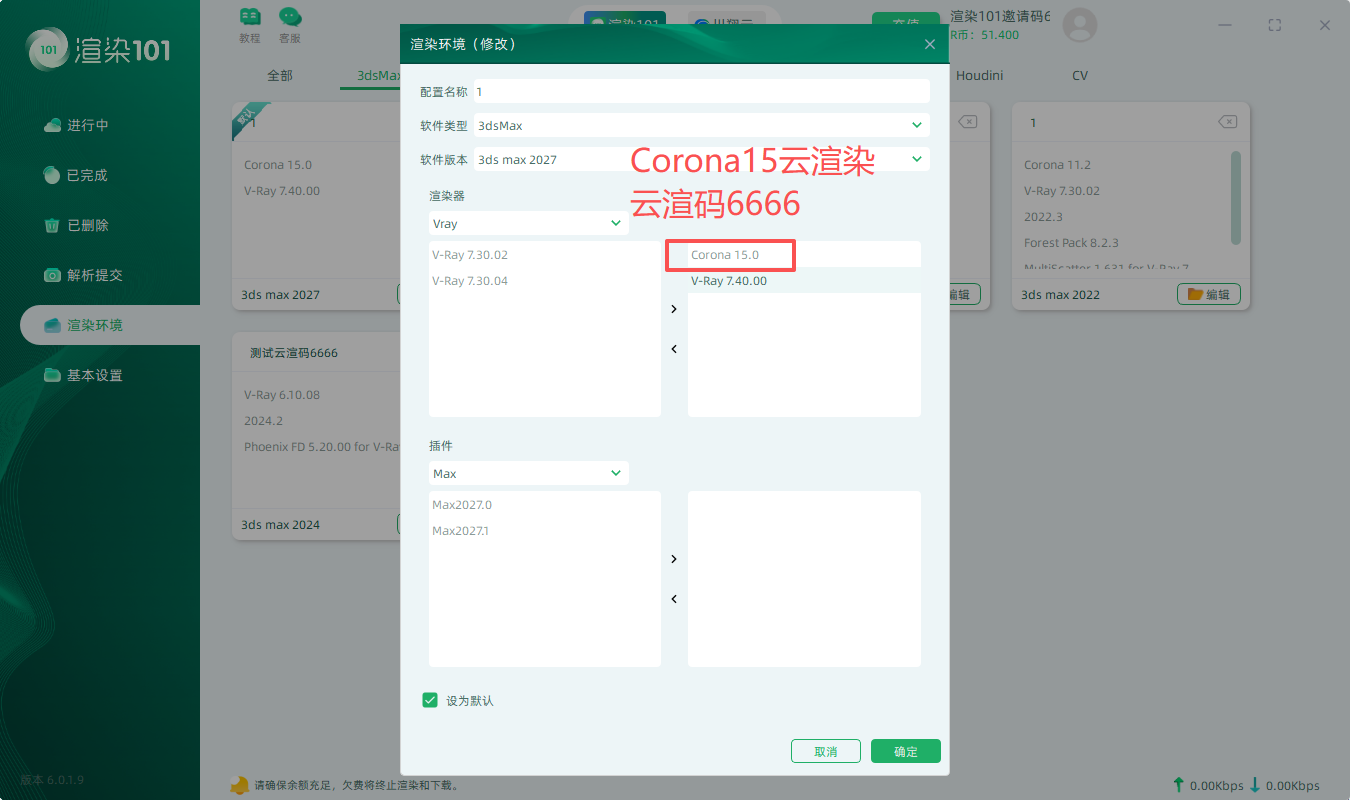
Task: Remove selected plugin with left arrow
Action: pyautogui.click(x=674, y=599)
